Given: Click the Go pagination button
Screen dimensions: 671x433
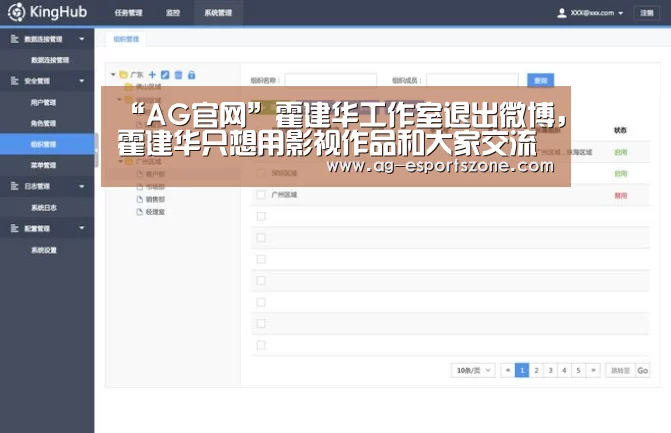Looking at the screenshot, I should point(642,371).
